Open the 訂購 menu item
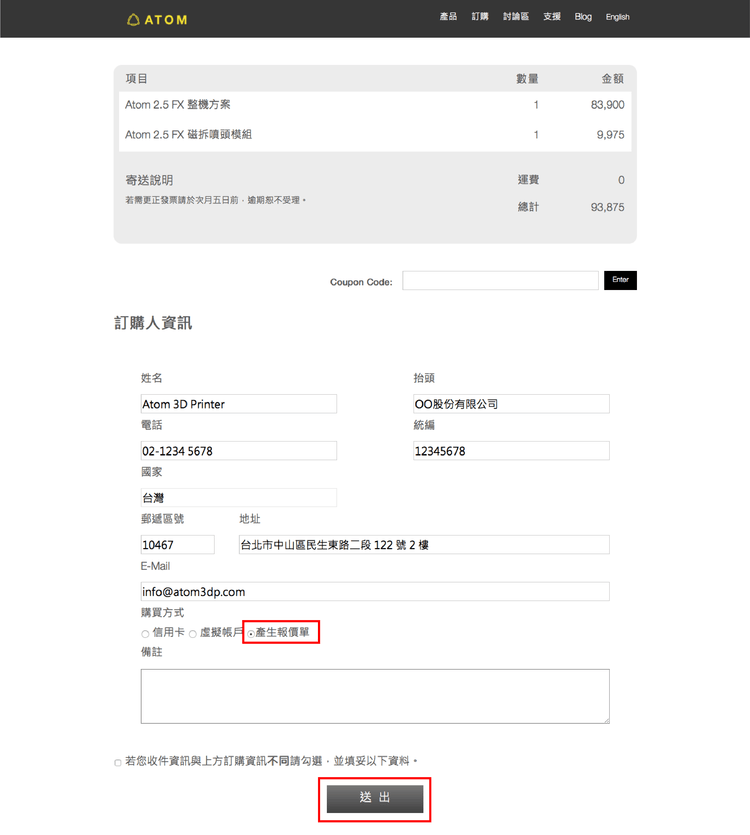This screenshot has height=835, width=750. (480, 17)
